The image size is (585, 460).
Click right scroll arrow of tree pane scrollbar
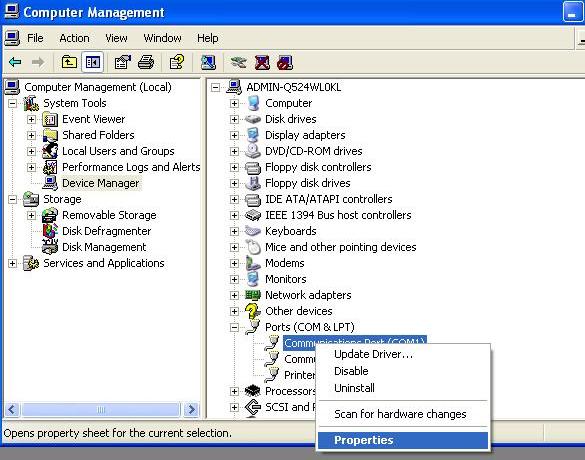[x=192, y=410]
